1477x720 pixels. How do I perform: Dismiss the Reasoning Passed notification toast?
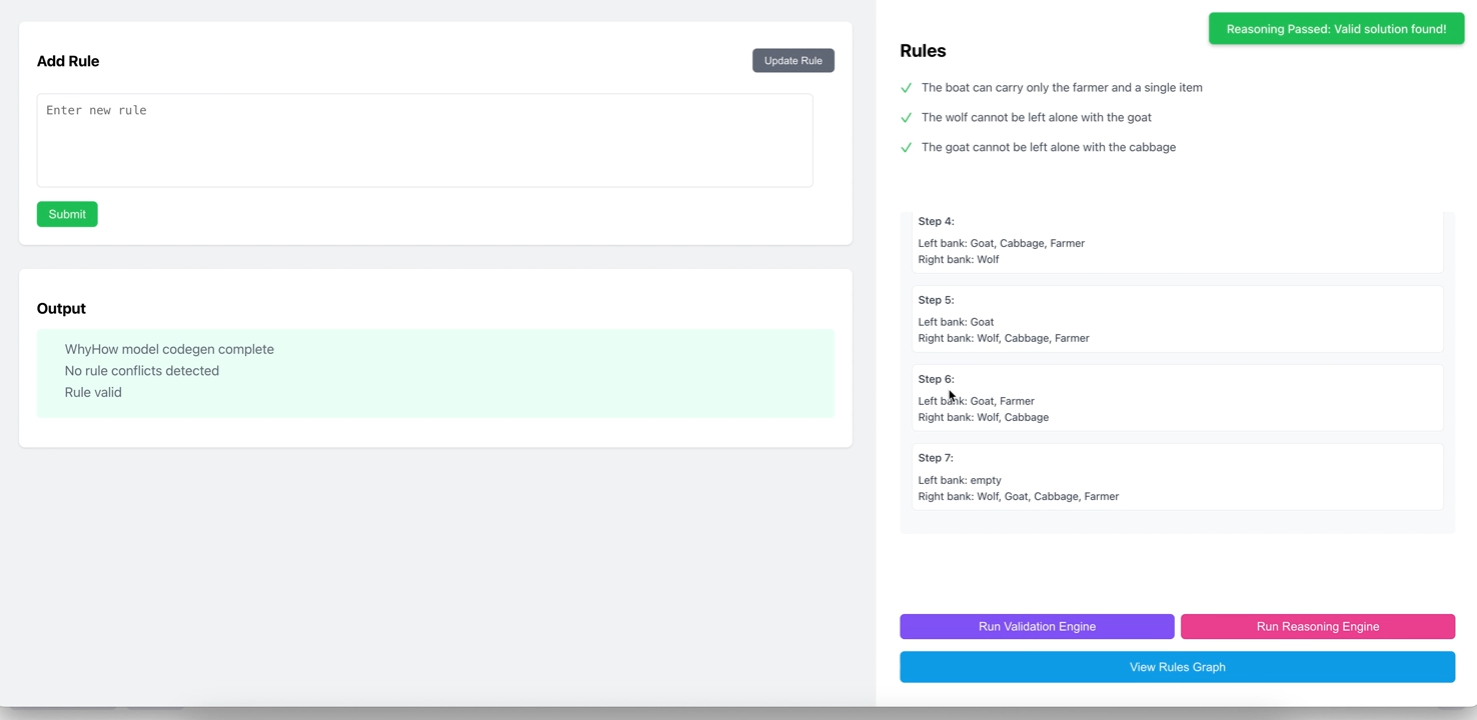[x=1336, y=29]
